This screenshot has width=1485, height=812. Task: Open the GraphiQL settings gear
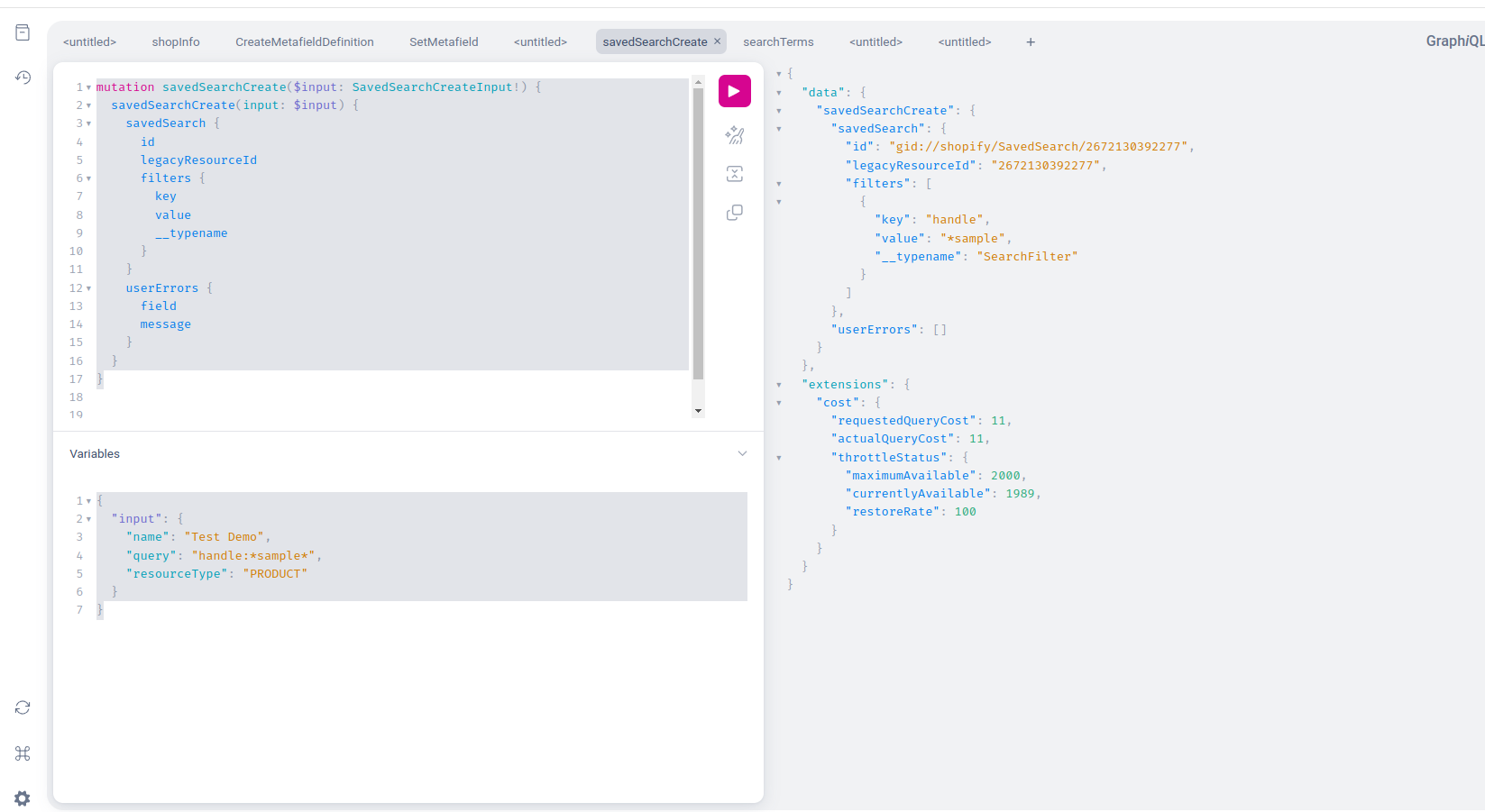click(23, 798)
